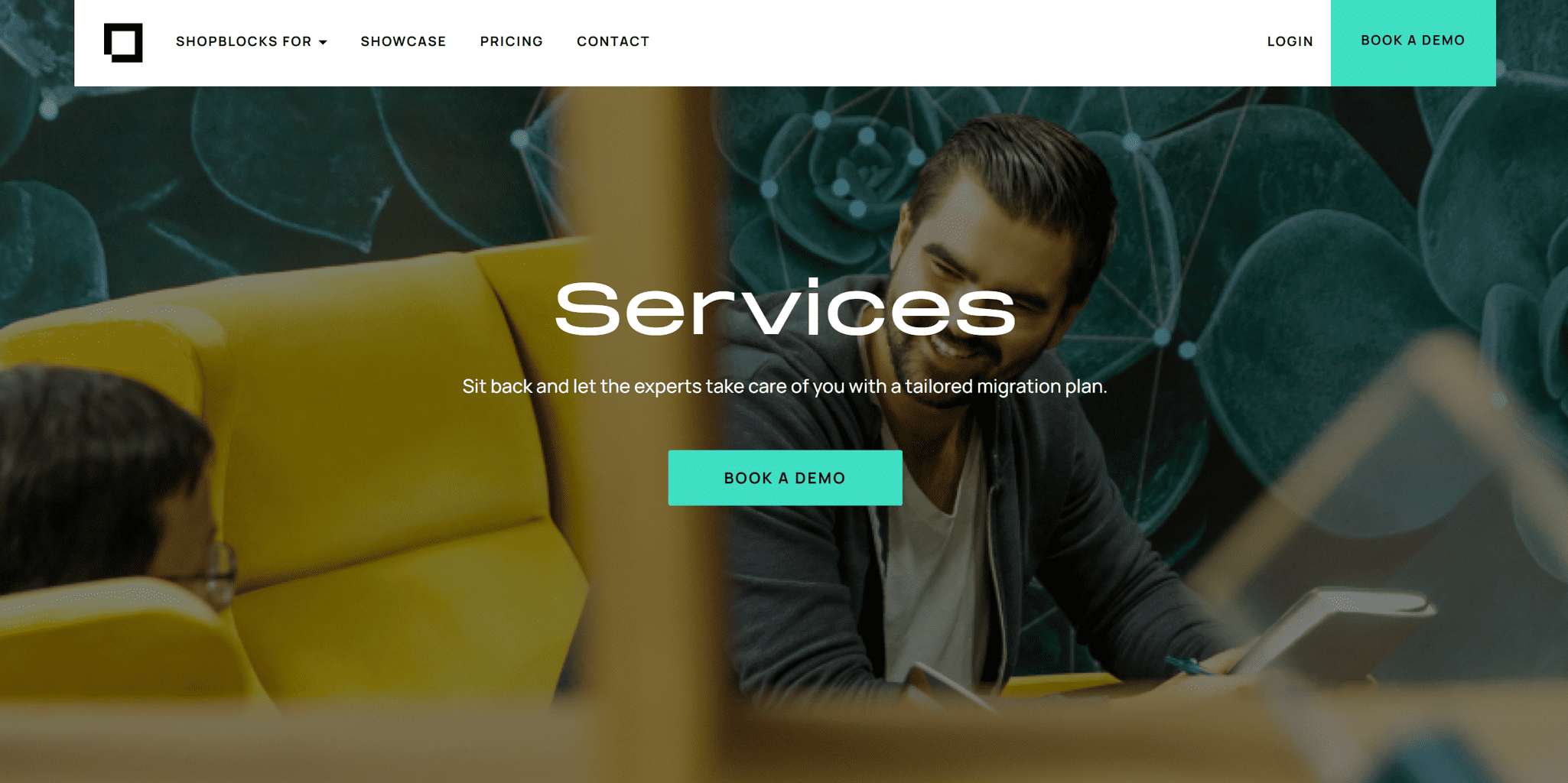Select Contact in the navigation bar

coord(613,41)
